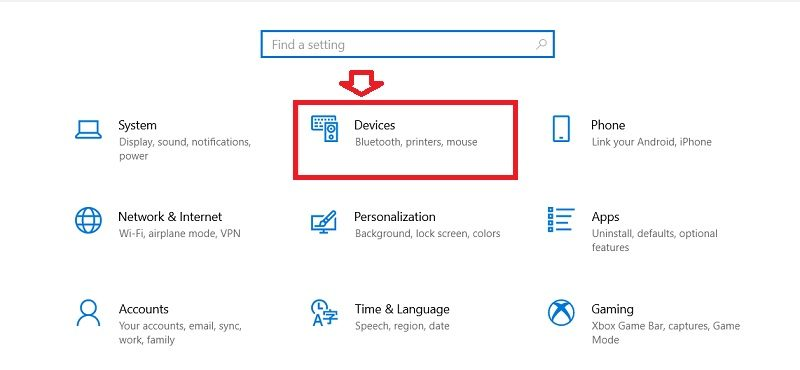The height and width of the screenshot is (370, 800).
Task: Open the Time & Language clock icon
Action: click(x=324, y=313)
